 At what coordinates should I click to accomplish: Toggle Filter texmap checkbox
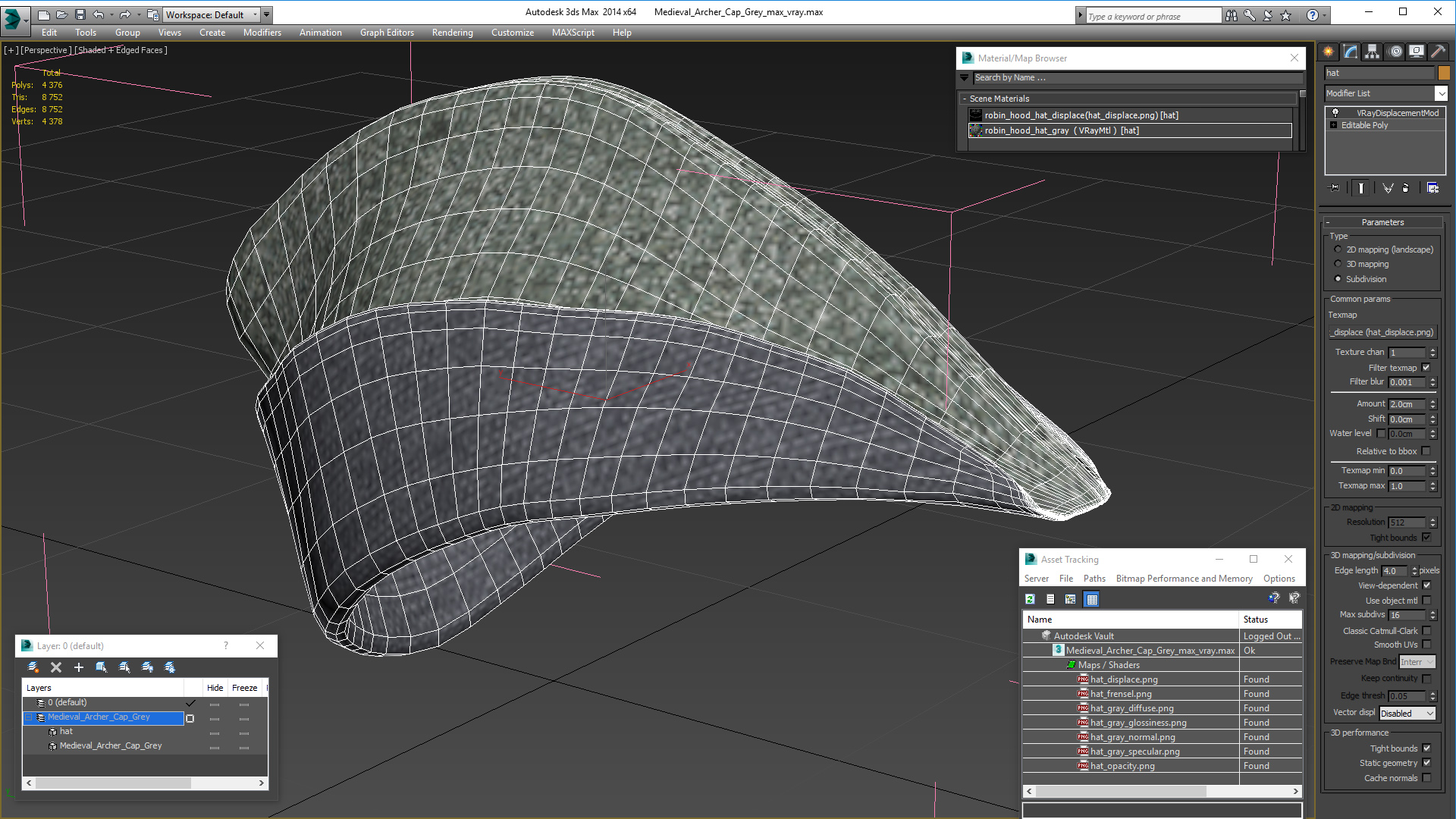coord(1426,368)
